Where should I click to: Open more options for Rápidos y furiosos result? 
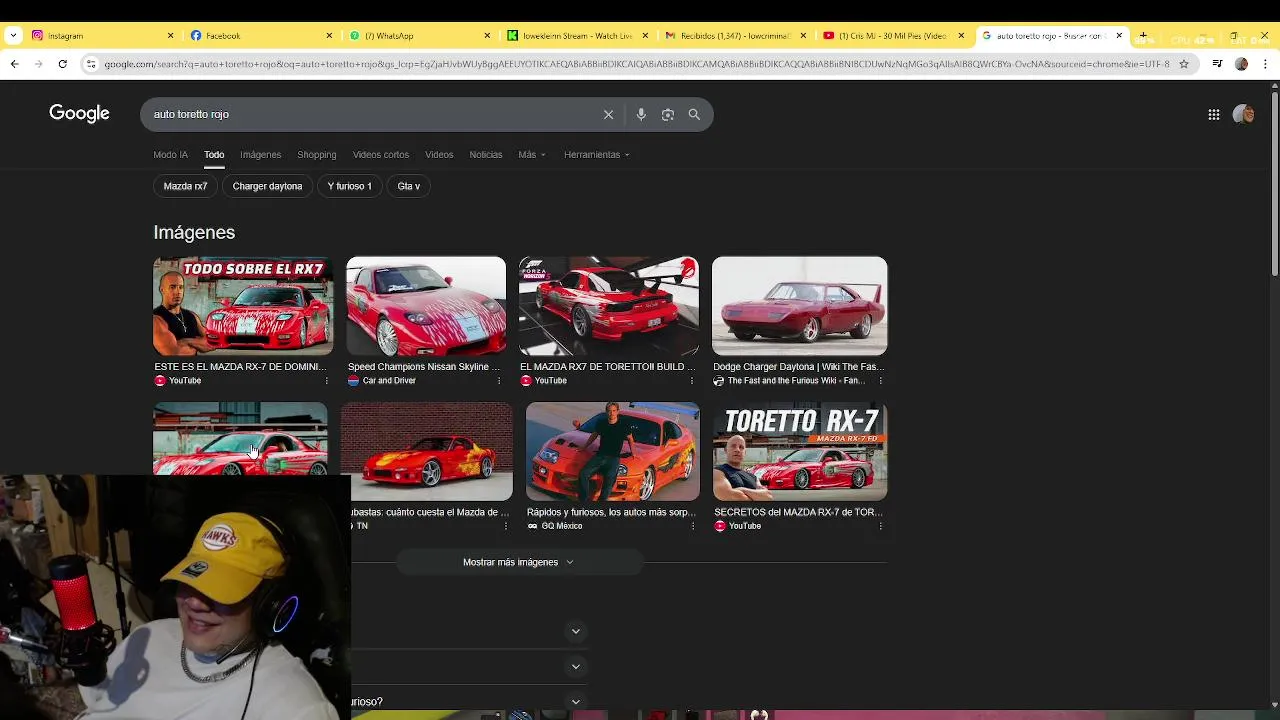pos(693,526)
